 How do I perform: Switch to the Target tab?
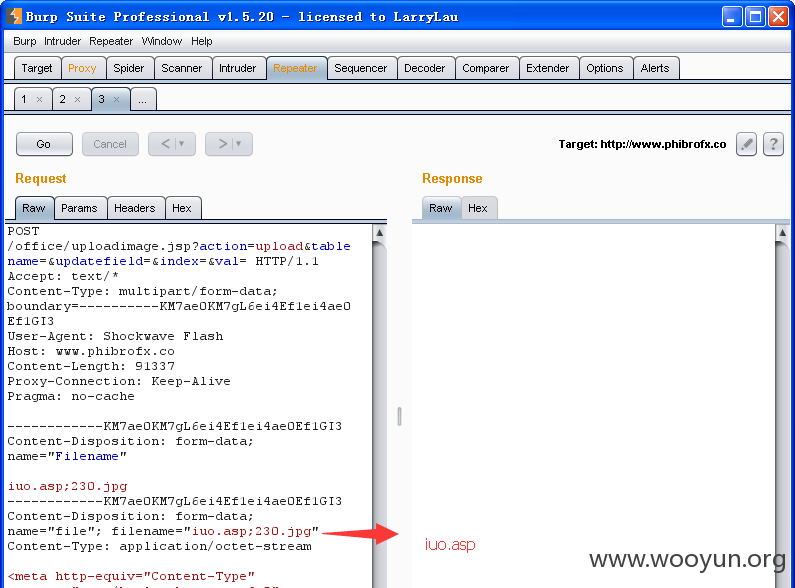[37, 68]
